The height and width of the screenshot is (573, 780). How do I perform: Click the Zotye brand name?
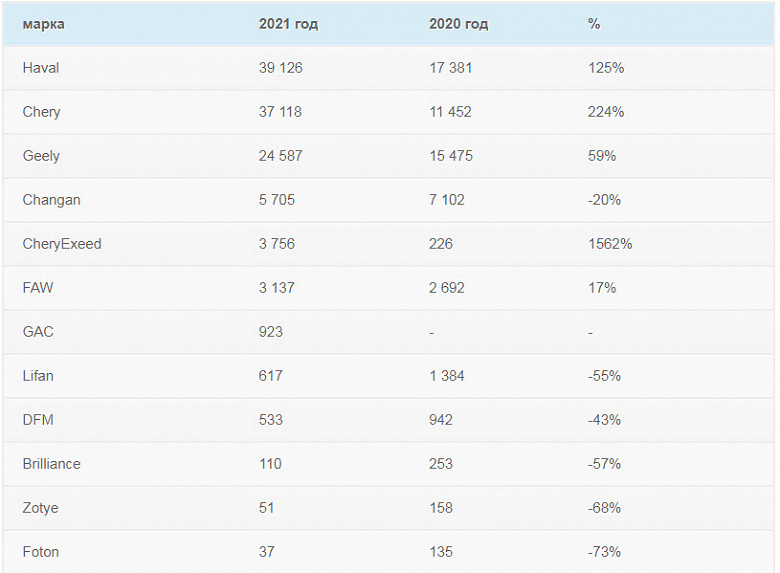tap(41, 508)
